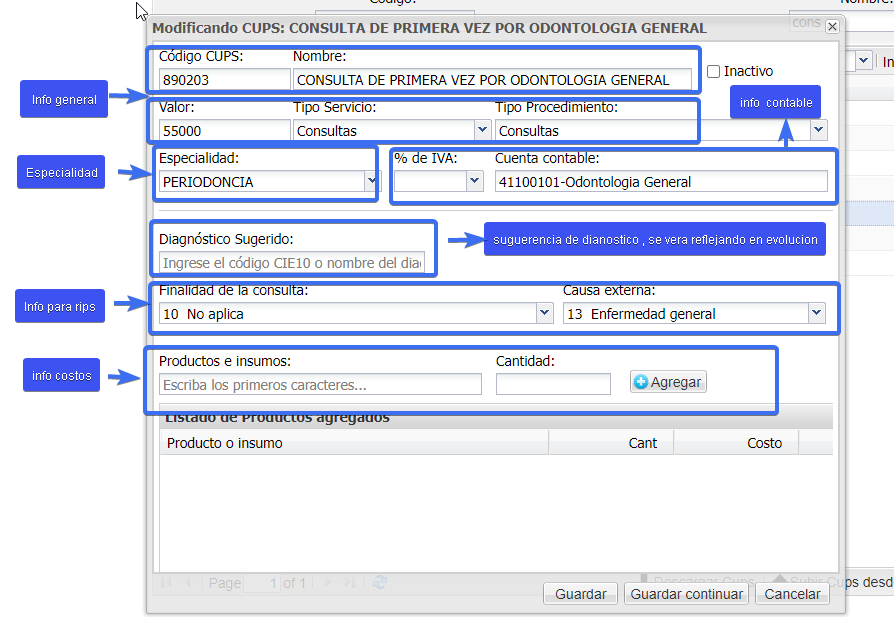
Task: Open the % de IVA dropdown
Action: (474, 181)
